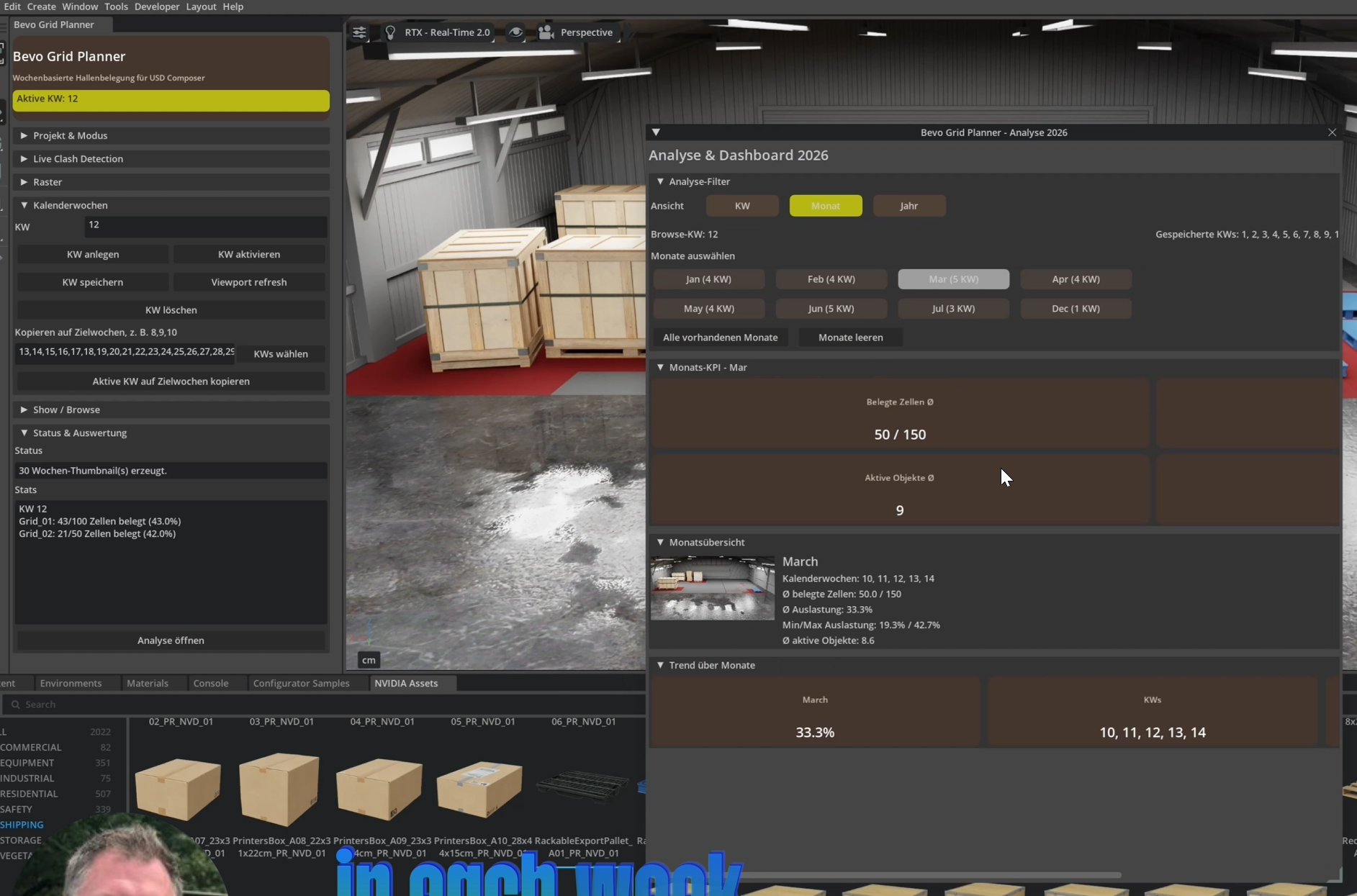Expand the Show / Browse section
The height and width of the screenshot is (896, 1357).
click(171, 409)
